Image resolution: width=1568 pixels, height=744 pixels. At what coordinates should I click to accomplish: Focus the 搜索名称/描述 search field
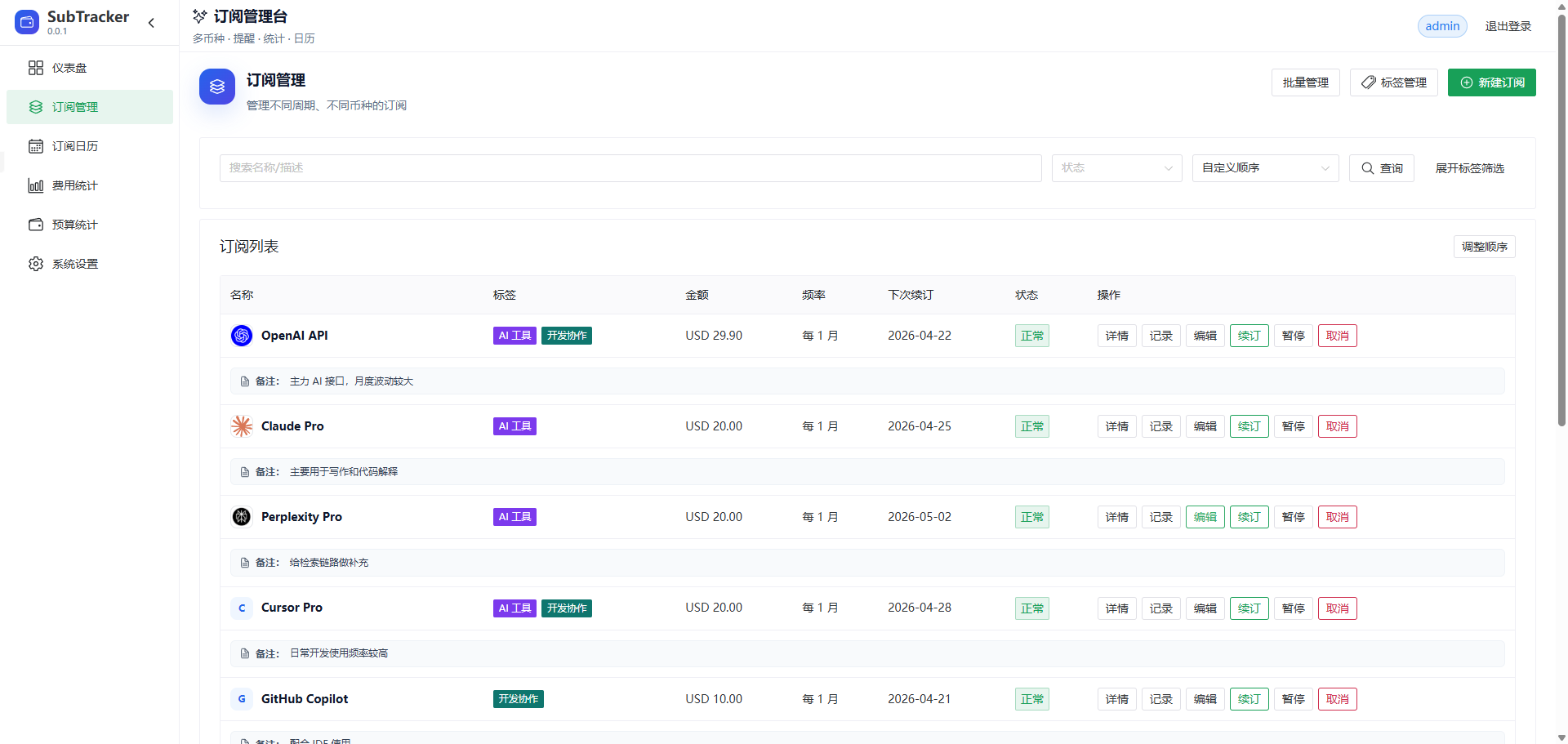pos(630,168)
